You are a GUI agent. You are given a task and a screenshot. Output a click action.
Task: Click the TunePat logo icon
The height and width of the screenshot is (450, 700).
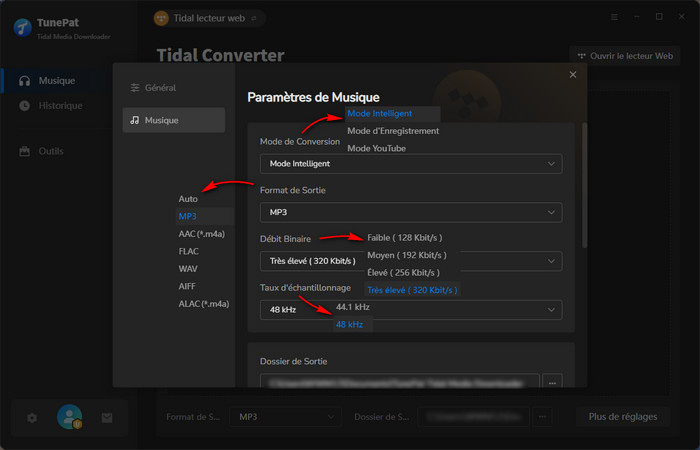click(22, 27)
